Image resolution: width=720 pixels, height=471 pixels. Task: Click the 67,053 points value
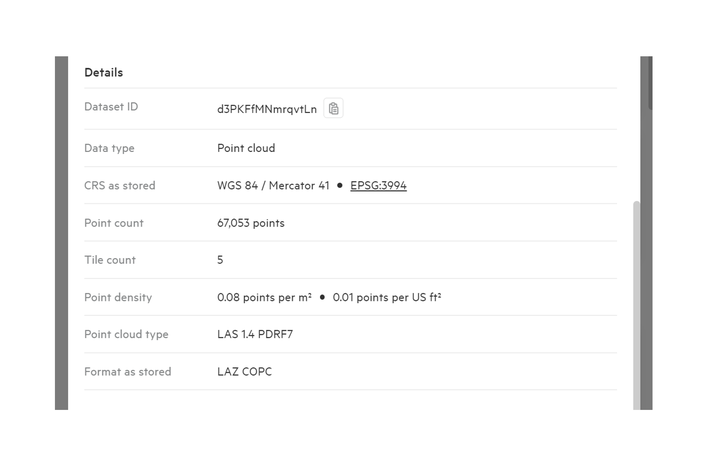(x=251, y=223)
